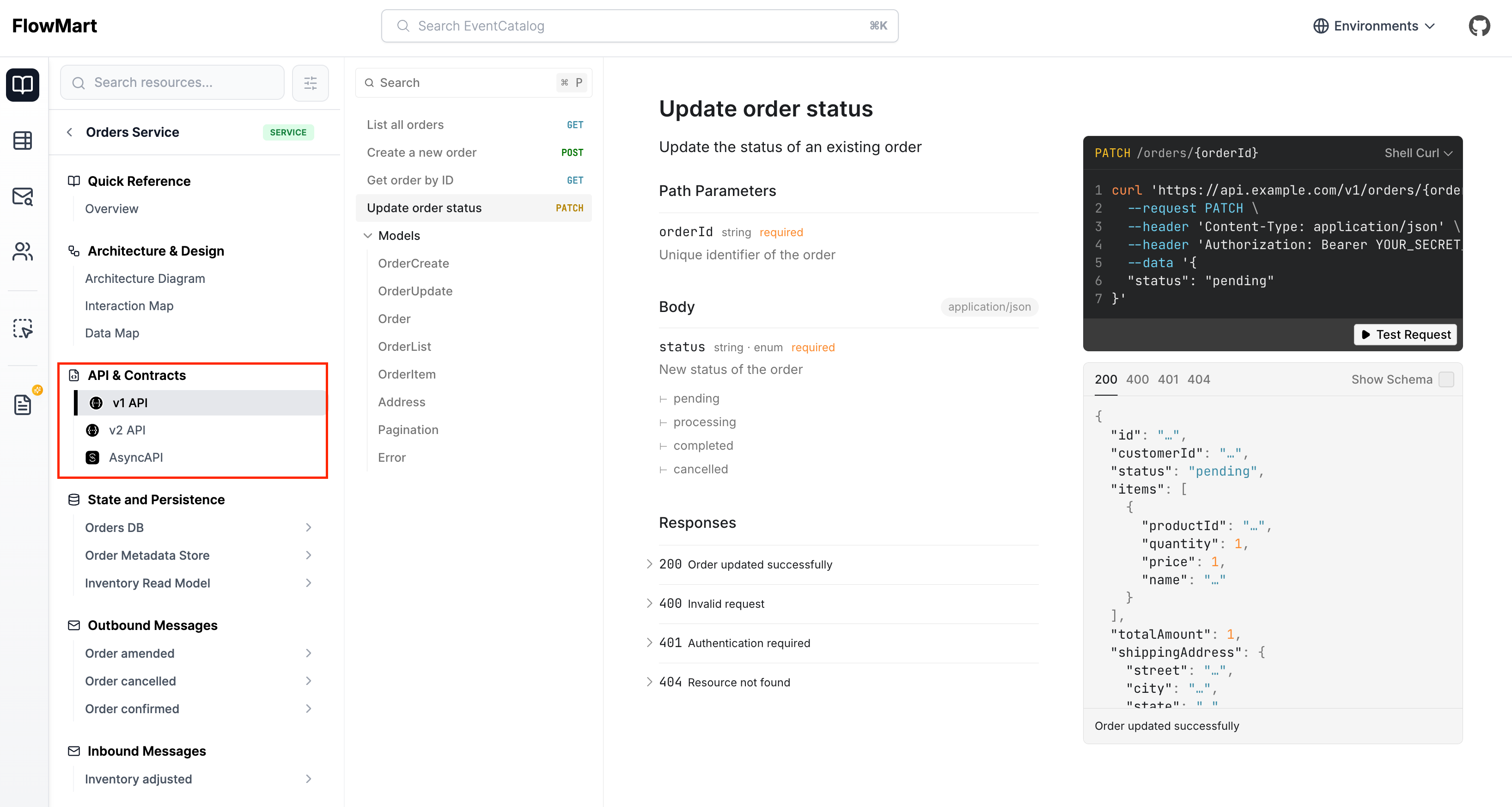Open the Environments dropdown

1374,26
